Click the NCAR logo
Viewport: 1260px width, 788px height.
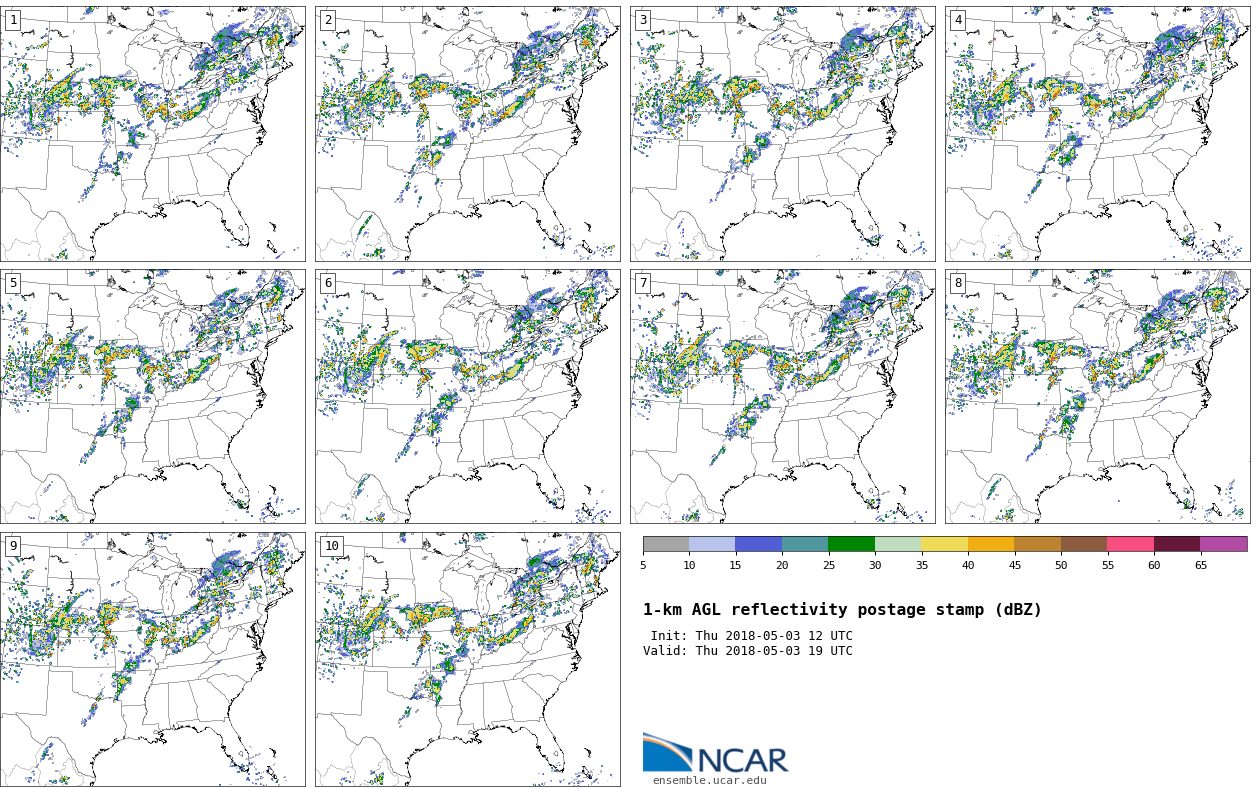pyautogui.click(x=715, y=755)
